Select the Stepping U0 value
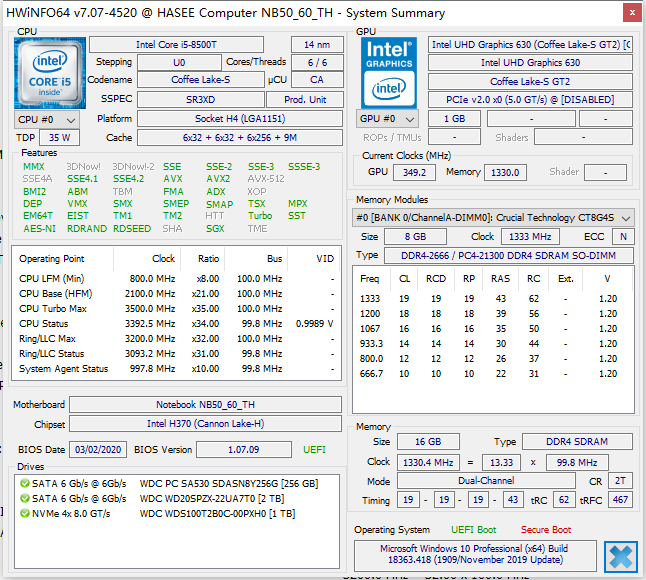The image size is (646, 580). (179, 63)
